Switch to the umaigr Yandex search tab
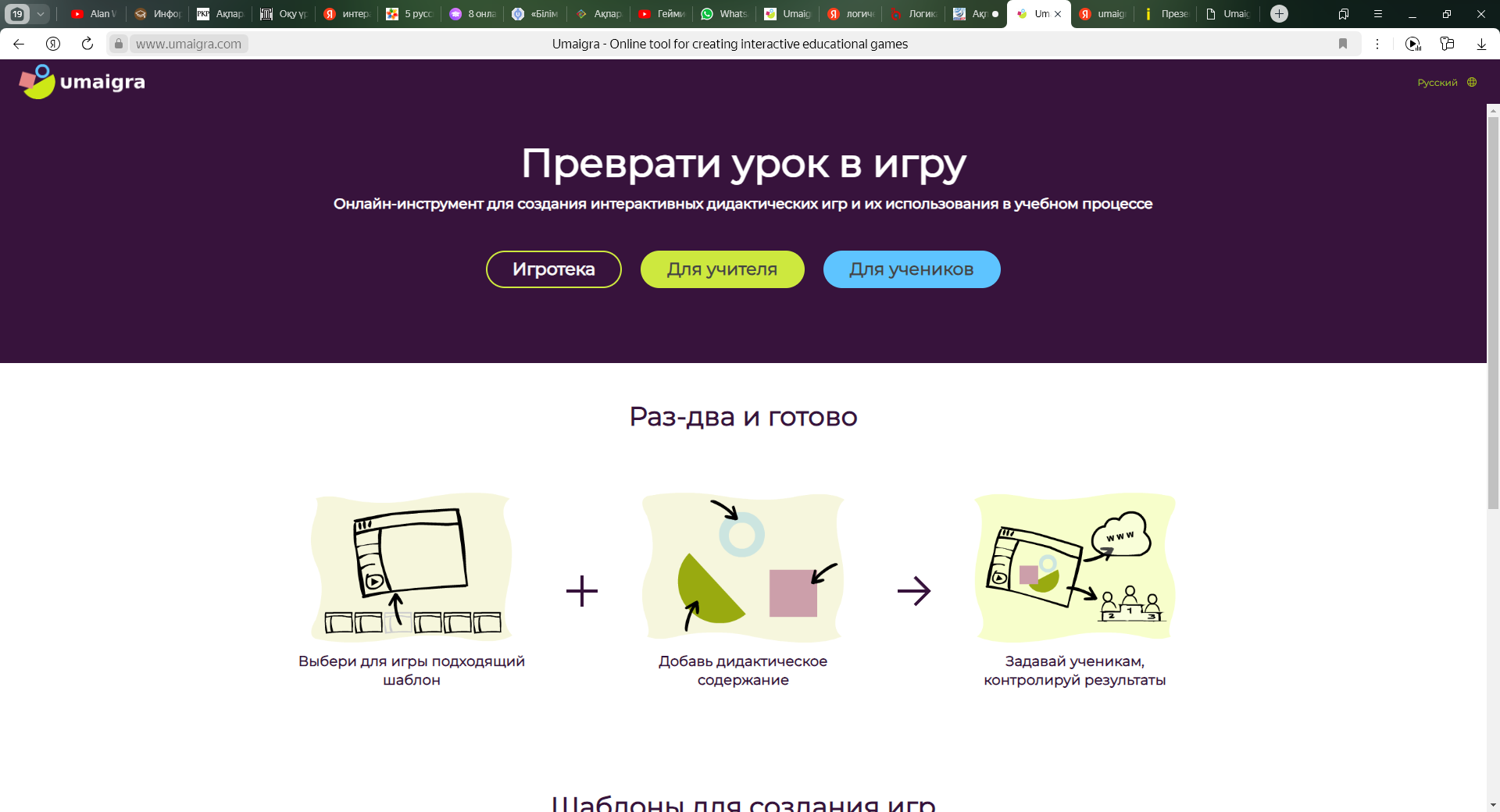 (x=1103, y=13)
